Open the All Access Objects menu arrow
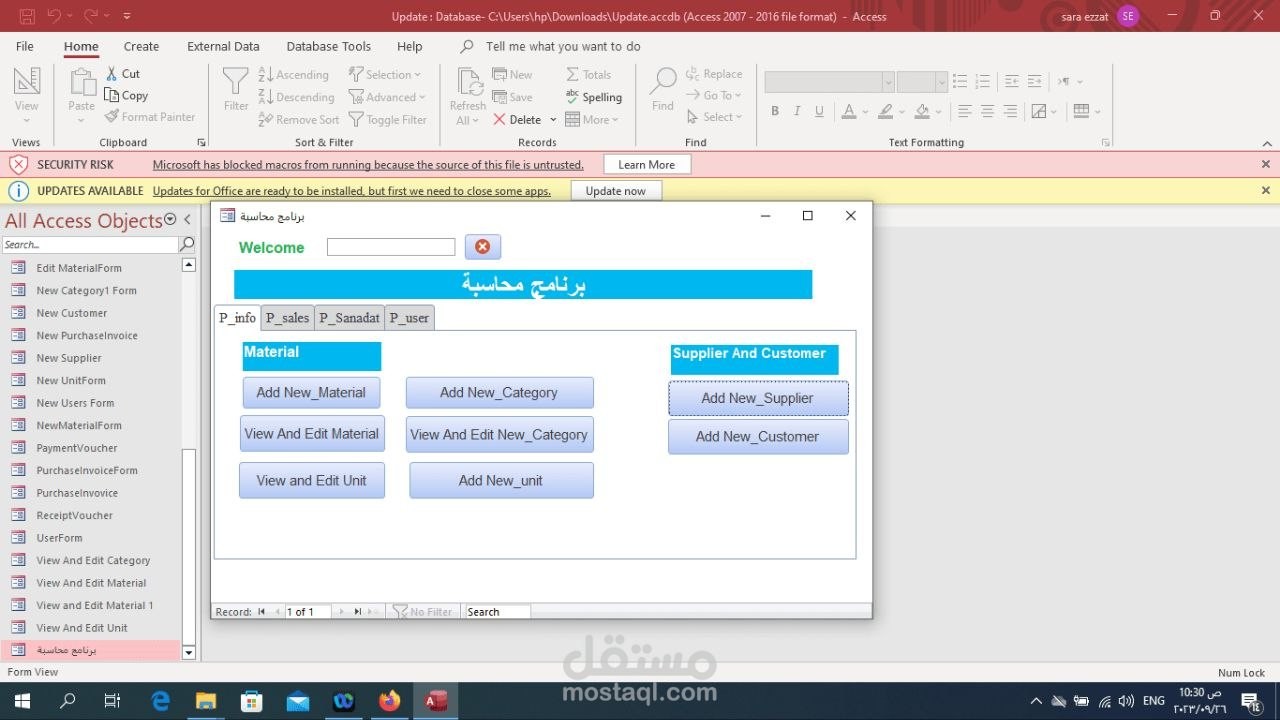 click(170, 219)
